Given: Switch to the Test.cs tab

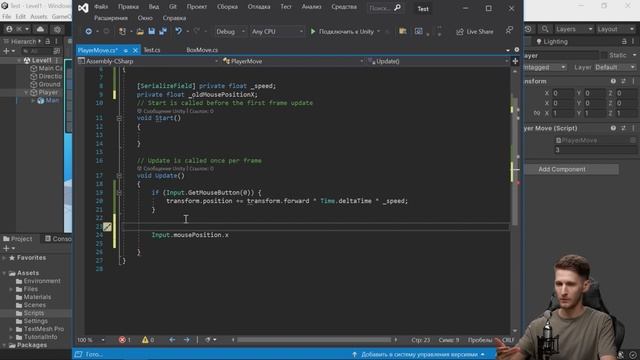Looking at the screenshot, I should point(152,50).
